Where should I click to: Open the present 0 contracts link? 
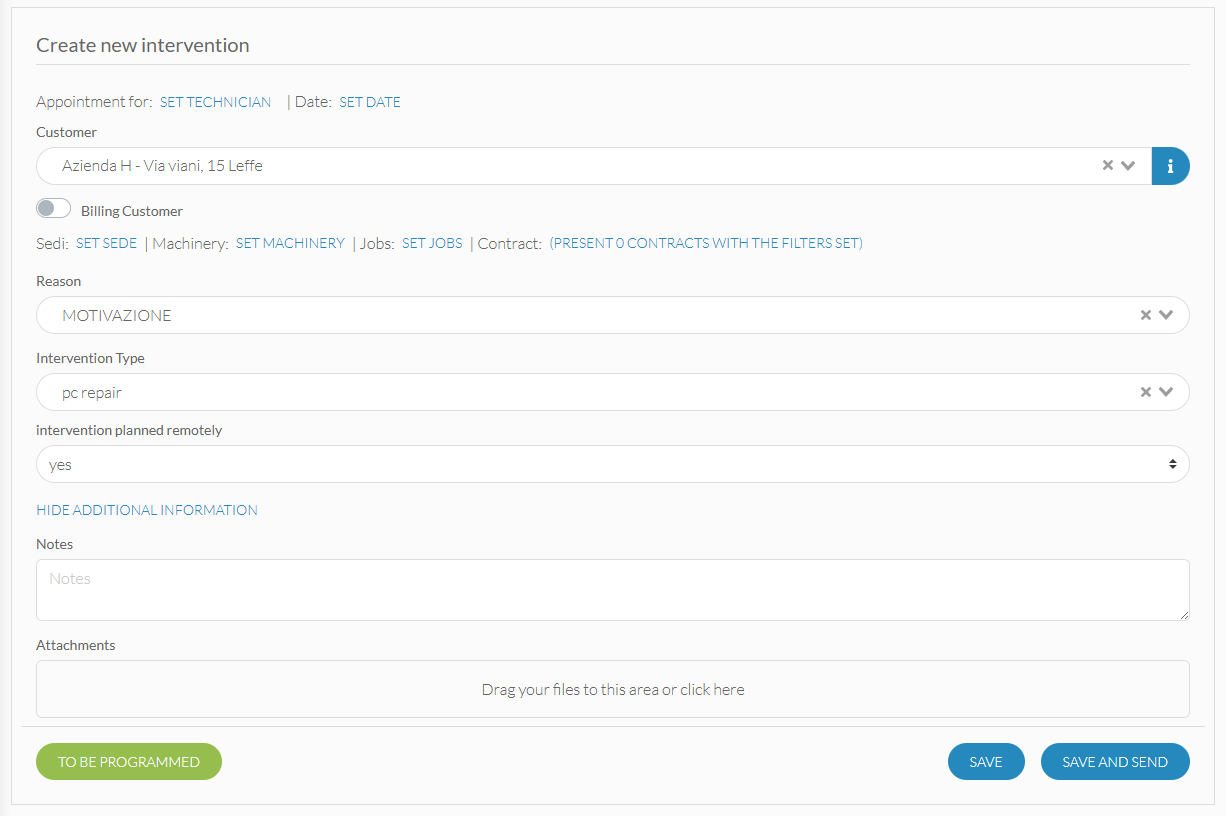706,243
